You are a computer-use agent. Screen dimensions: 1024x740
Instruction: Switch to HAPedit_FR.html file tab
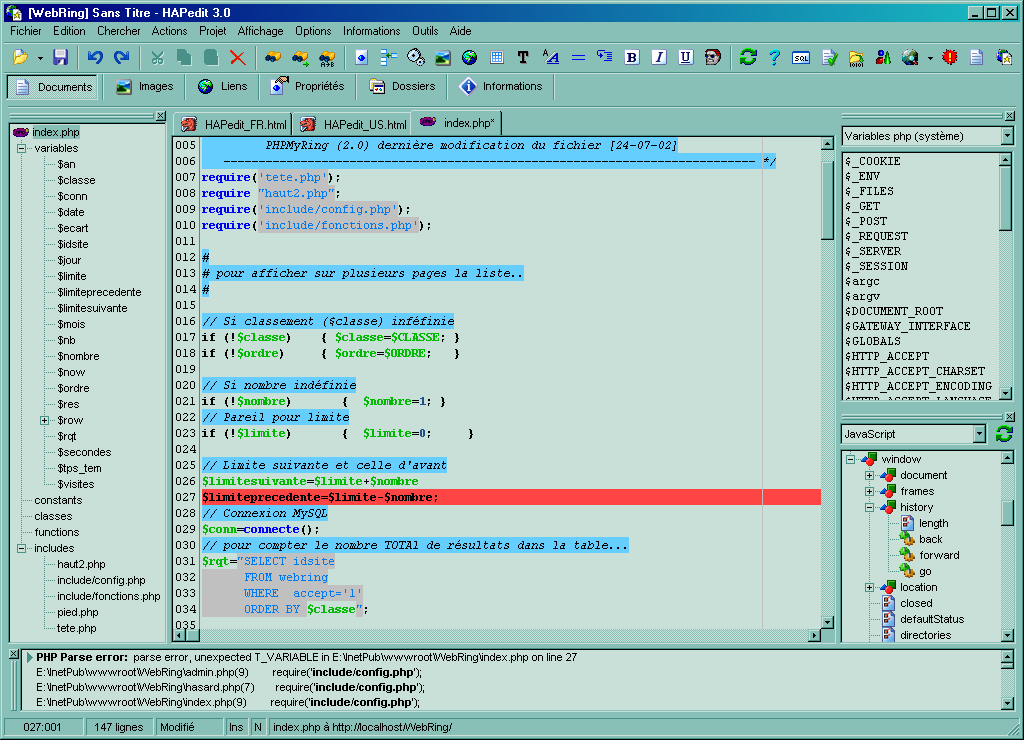click(x=234, y=124)
